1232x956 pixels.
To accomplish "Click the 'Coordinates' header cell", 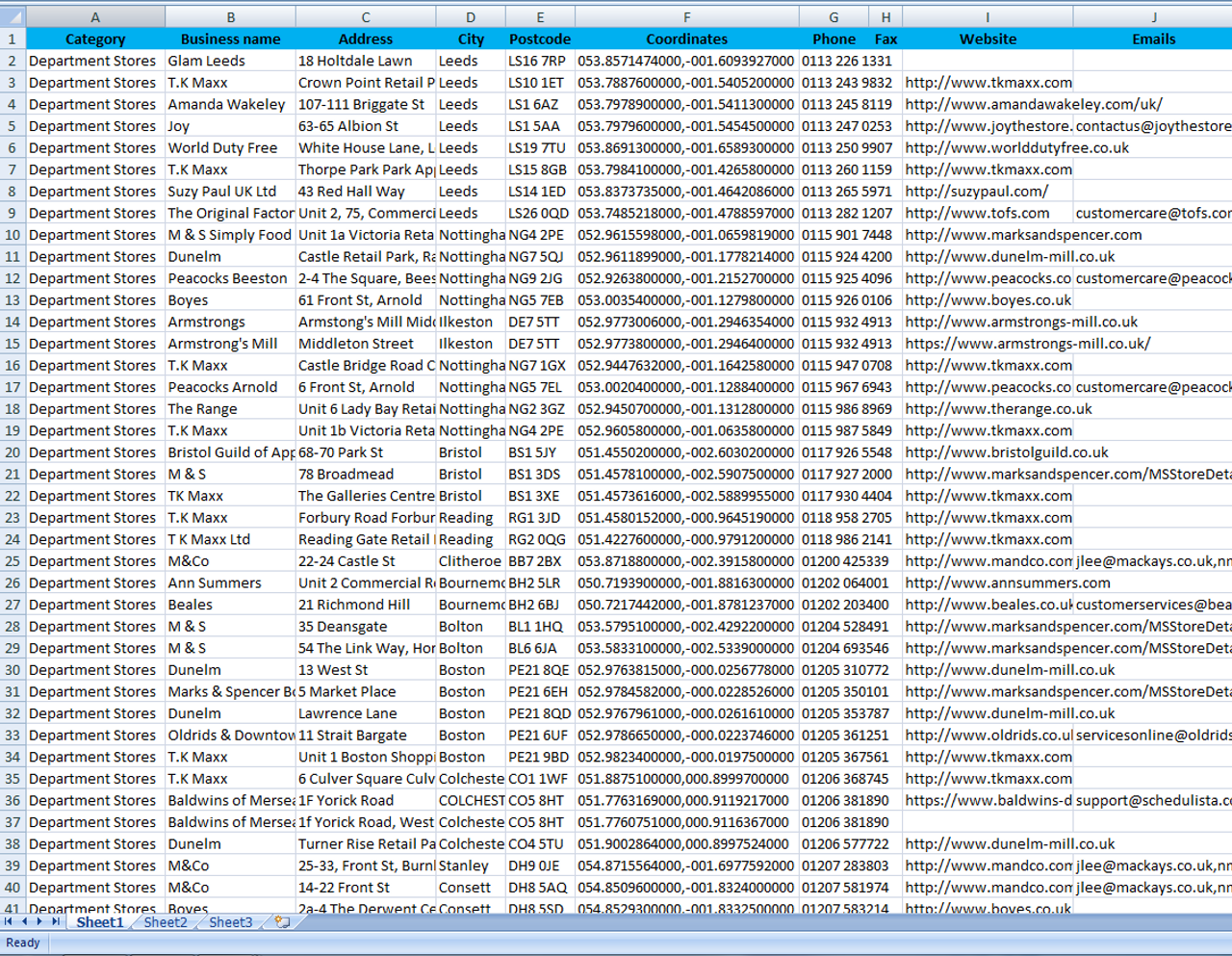I will [x=687, y=39].
